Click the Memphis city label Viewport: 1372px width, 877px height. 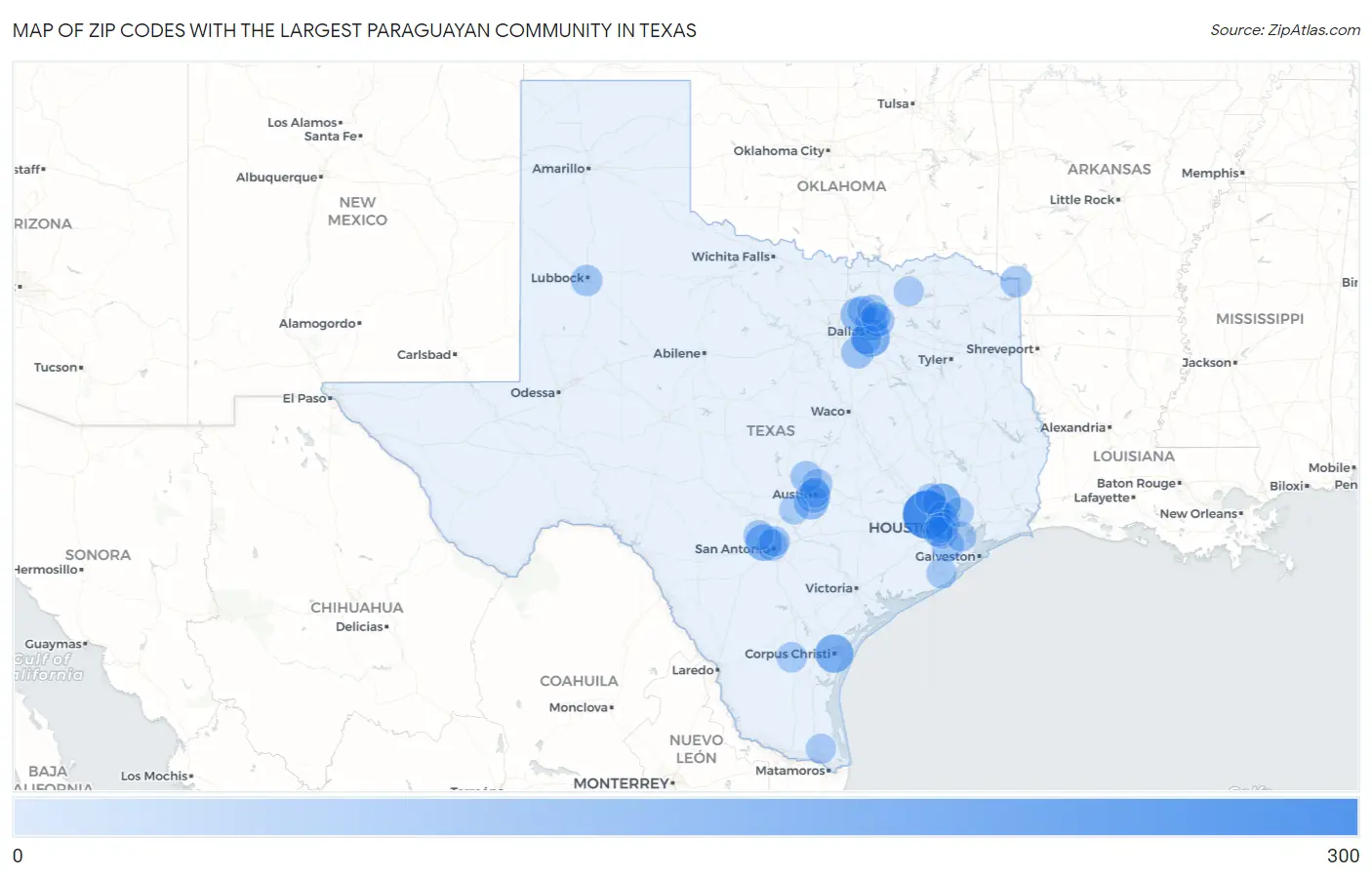(x=1213, y=174)
